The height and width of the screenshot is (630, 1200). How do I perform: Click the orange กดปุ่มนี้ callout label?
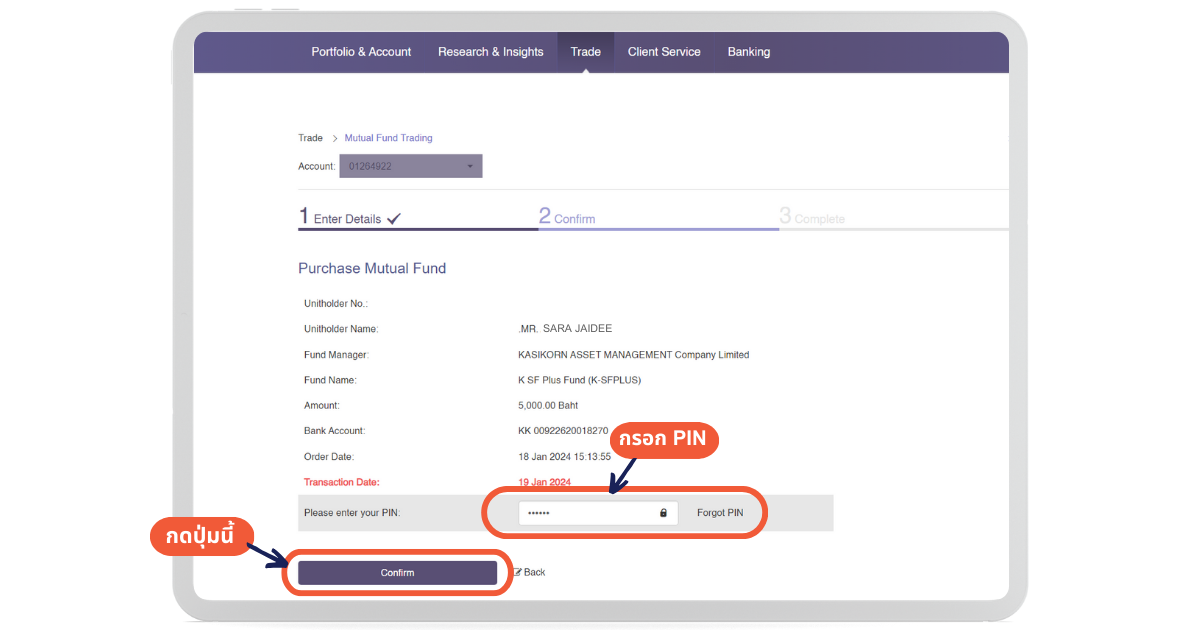coord(199,535)
